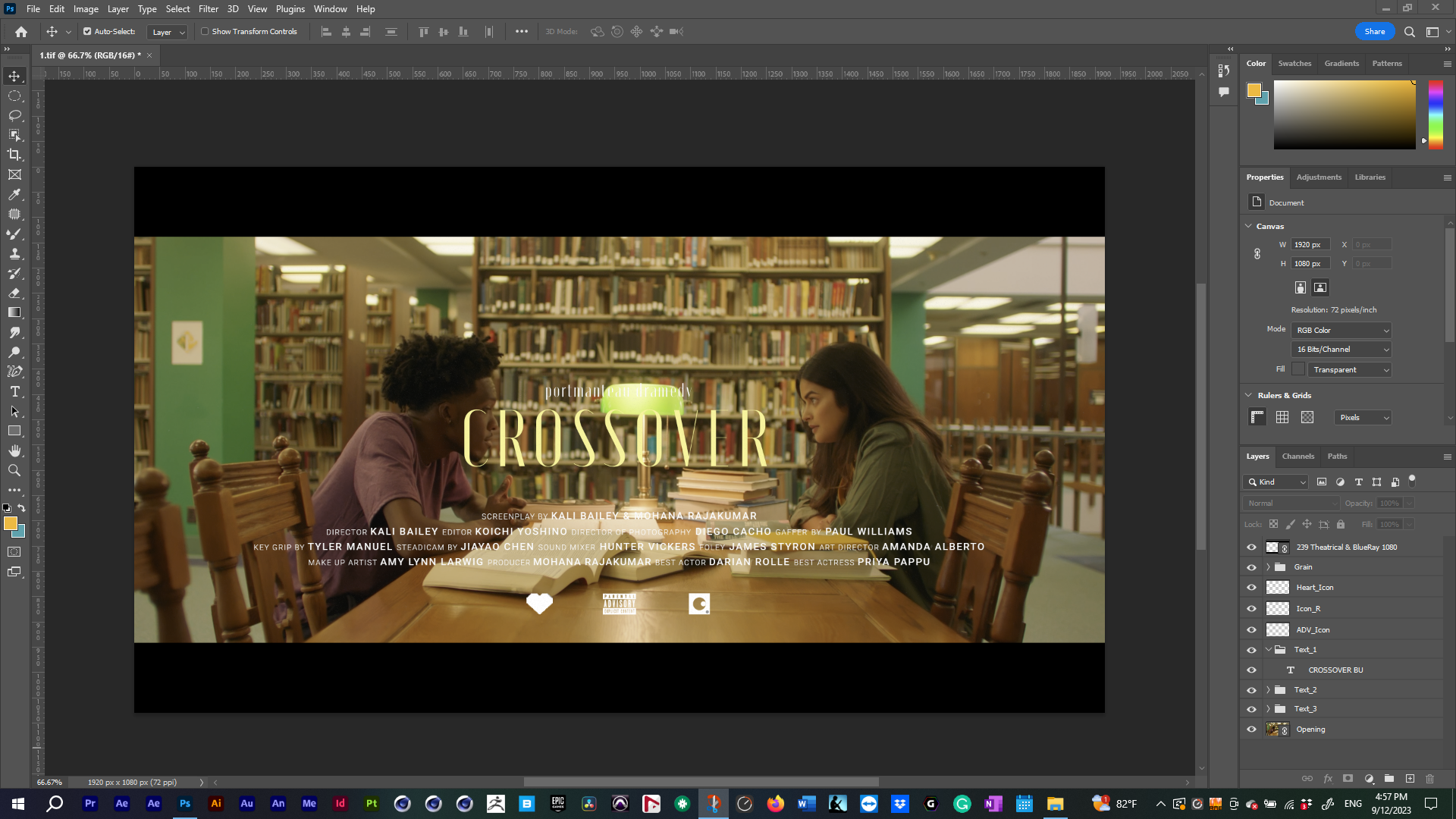Open the RGB Color mode dropdown

click(x=1341, y=331)
